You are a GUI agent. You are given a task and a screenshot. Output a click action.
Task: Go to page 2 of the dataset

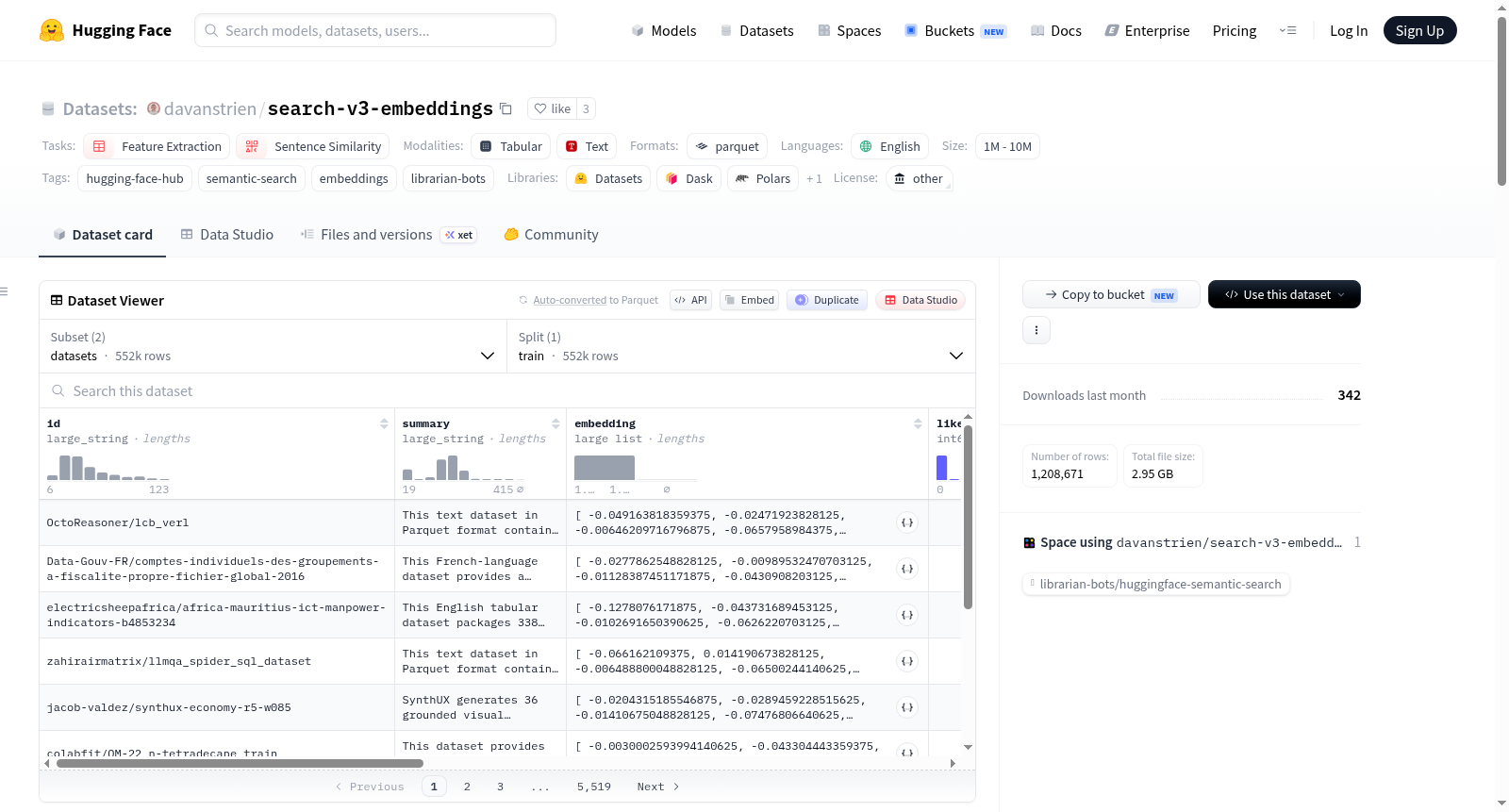coord(467,787)
